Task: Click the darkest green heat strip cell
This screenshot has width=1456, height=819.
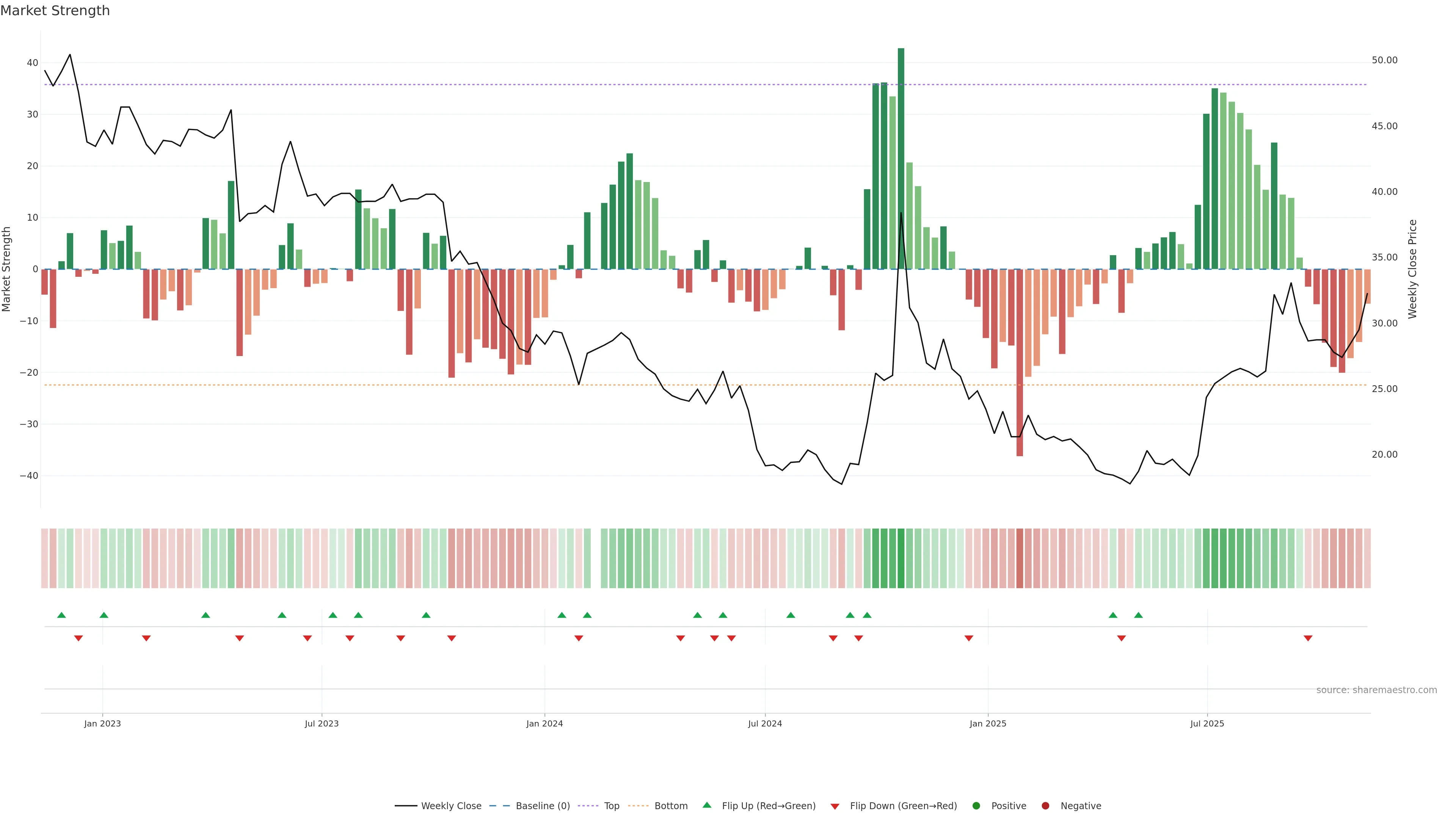Action: [901, 559]
